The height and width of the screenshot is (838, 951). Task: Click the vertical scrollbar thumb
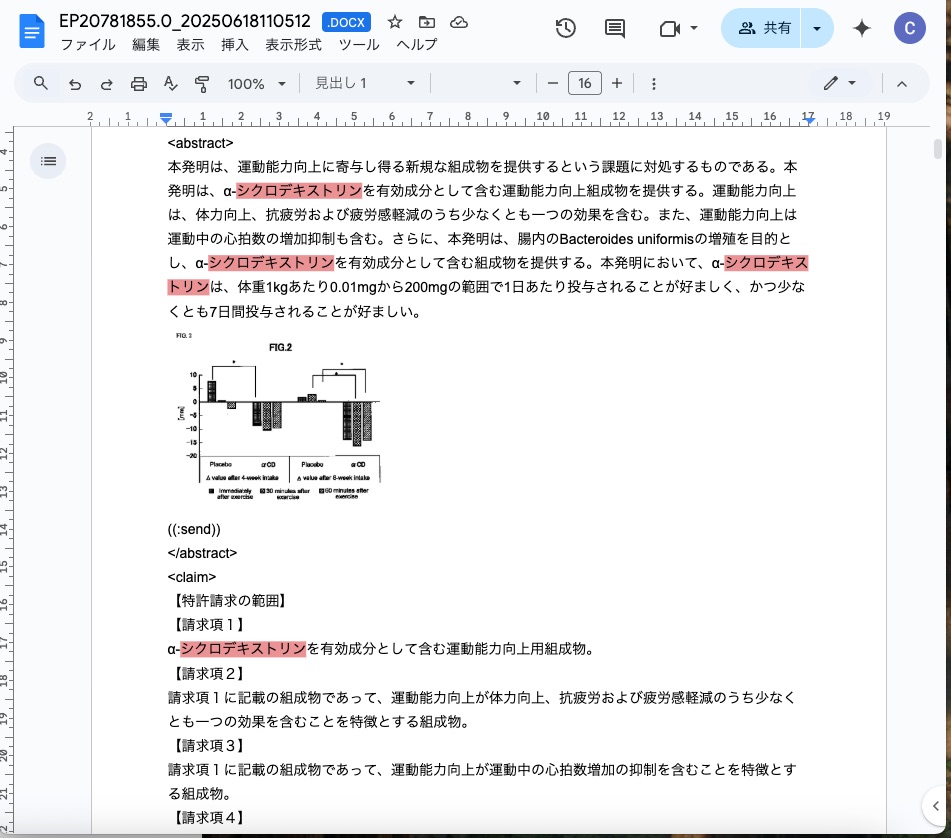(x=938, y=149)
